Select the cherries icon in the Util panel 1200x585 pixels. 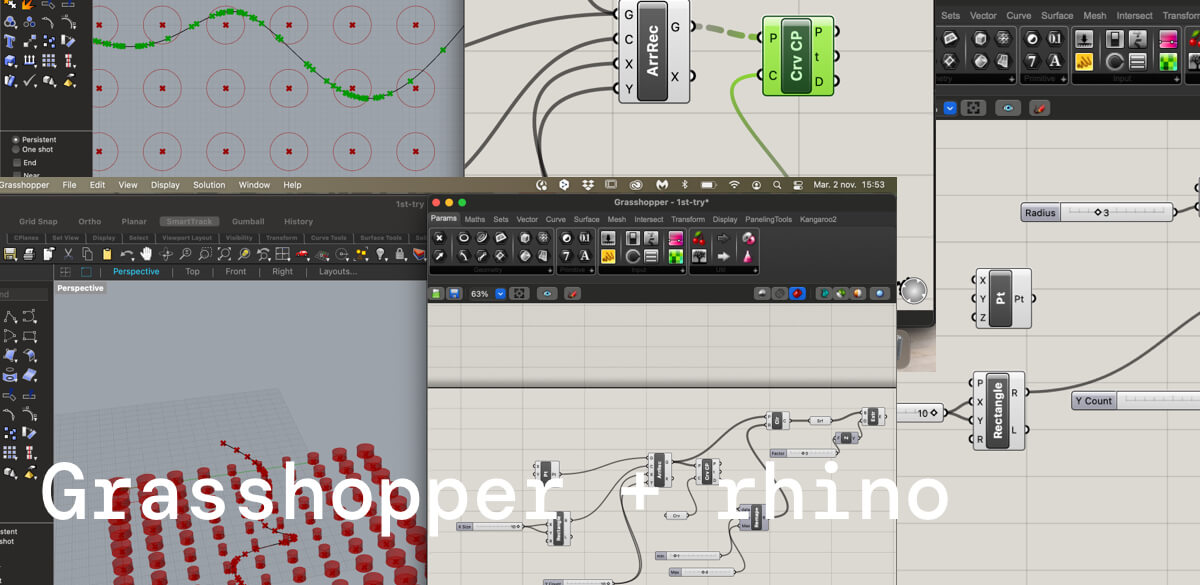tap(698, 238)
